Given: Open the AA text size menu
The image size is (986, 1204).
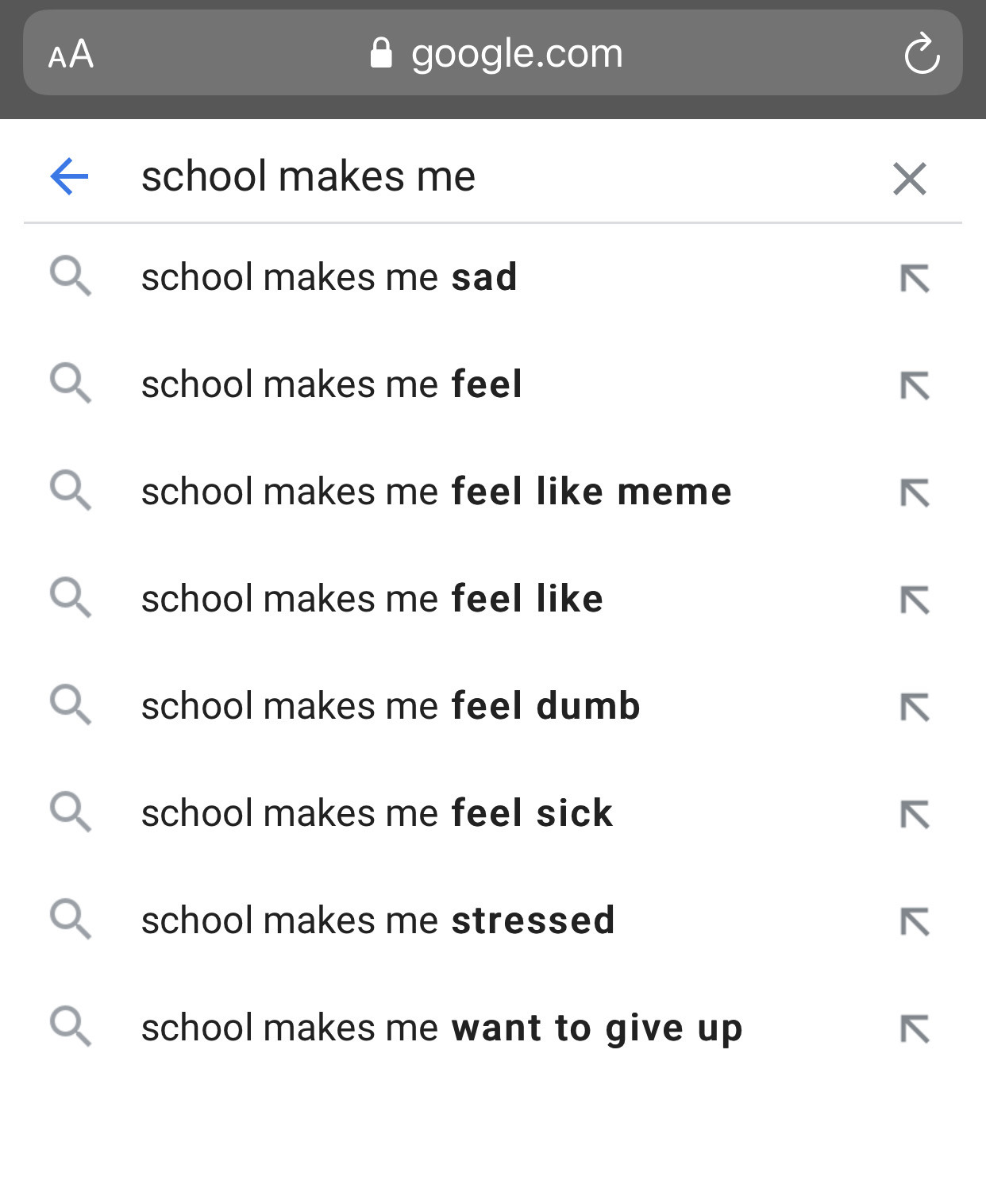Looking at the screenshot, I should coord(71,55).
